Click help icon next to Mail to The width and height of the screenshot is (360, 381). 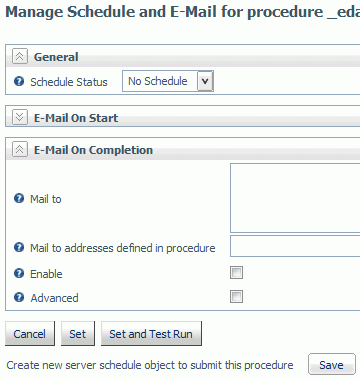pyautogui.click(x=19, y=198)
